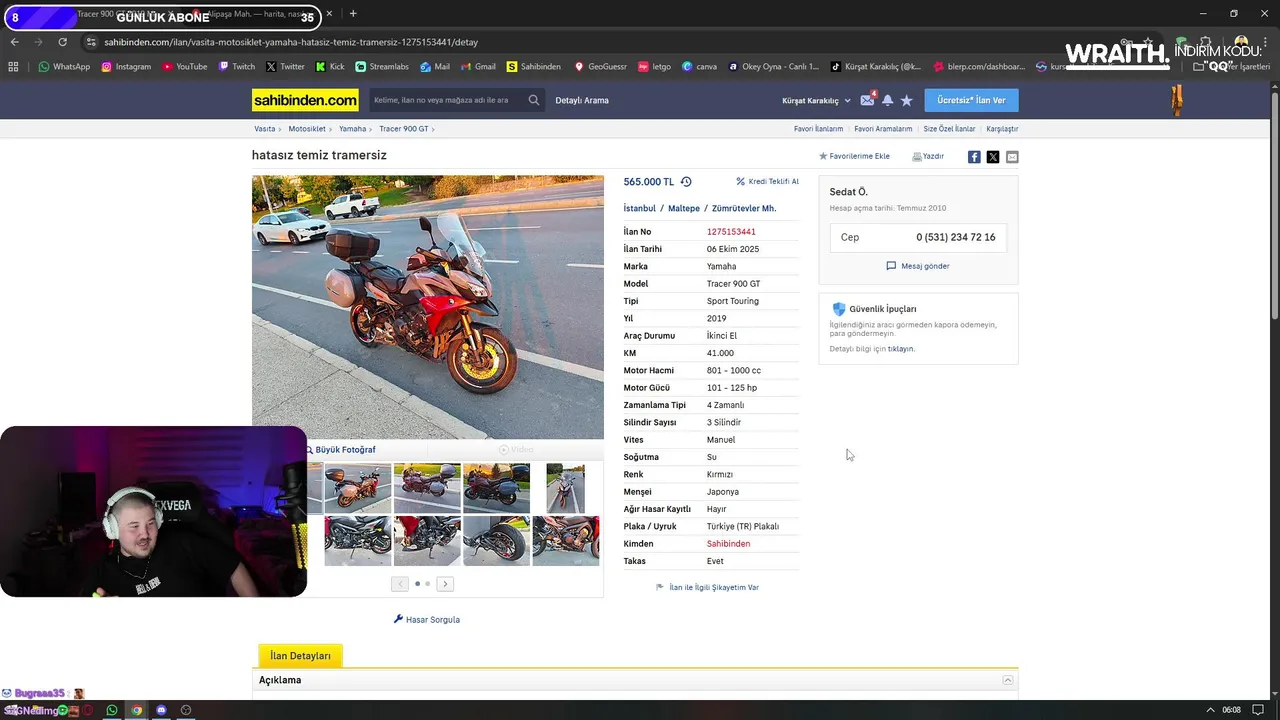Viewport: 1280px width, 720px height.
Task: Open GeoGuessr bookmark
Action: pyautogui.click(x=600, y=67)
